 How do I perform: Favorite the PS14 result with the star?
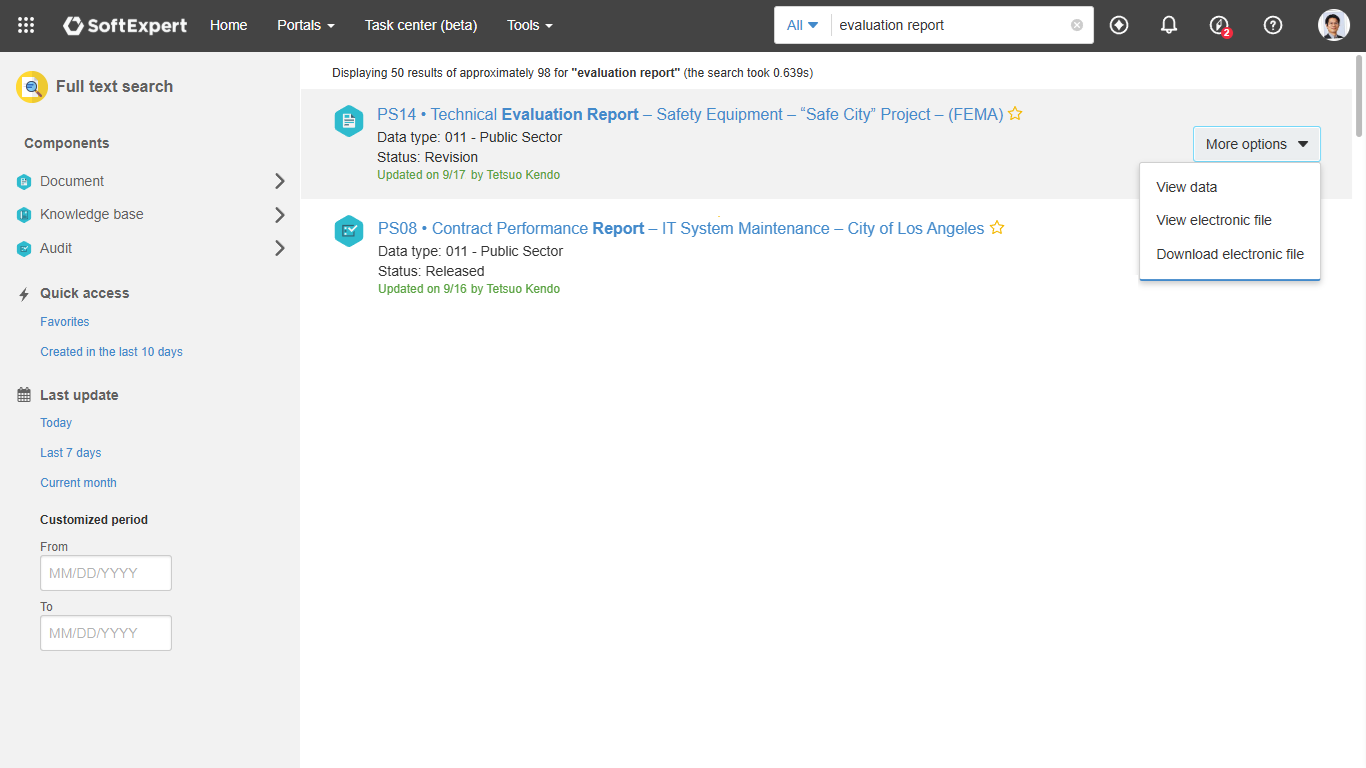[x=1015, y=114]
